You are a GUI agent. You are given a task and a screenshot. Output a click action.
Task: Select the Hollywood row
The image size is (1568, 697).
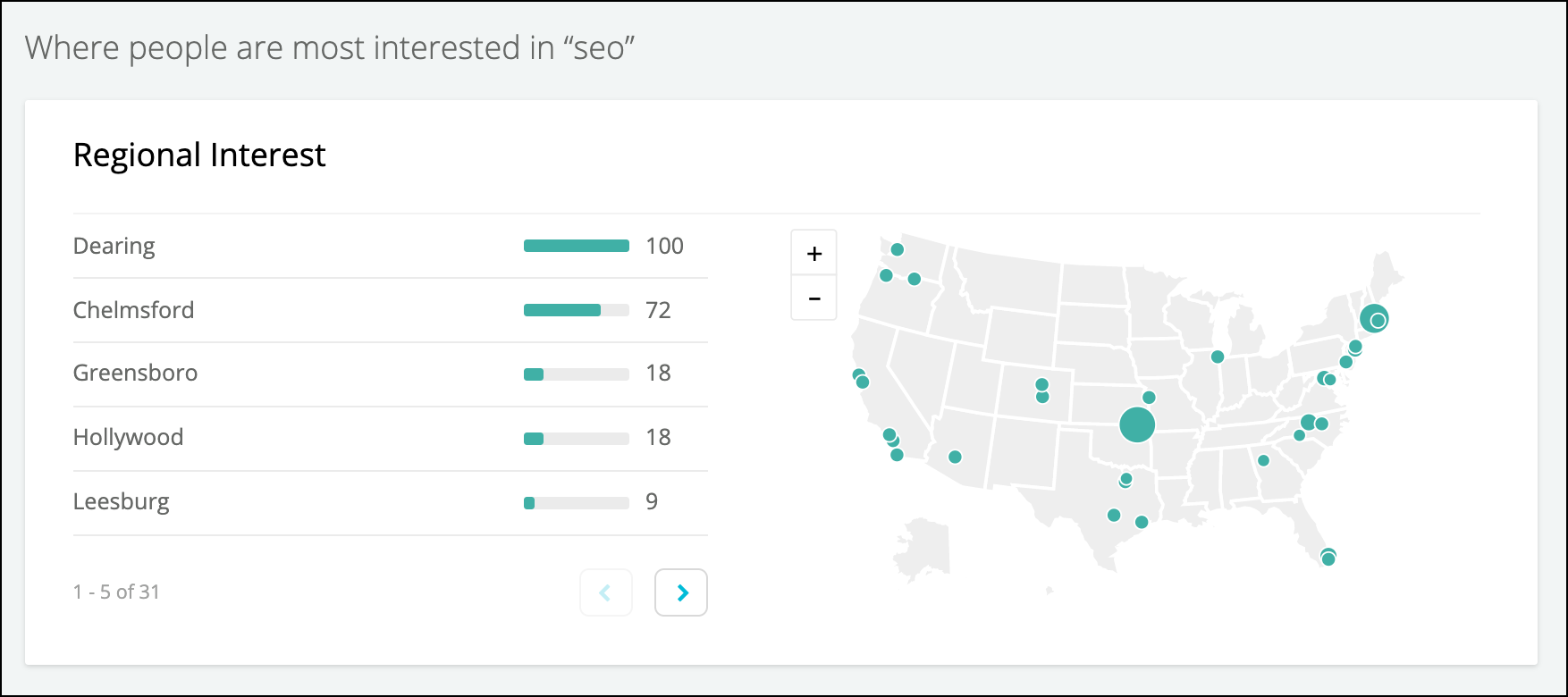click(391, 438)
